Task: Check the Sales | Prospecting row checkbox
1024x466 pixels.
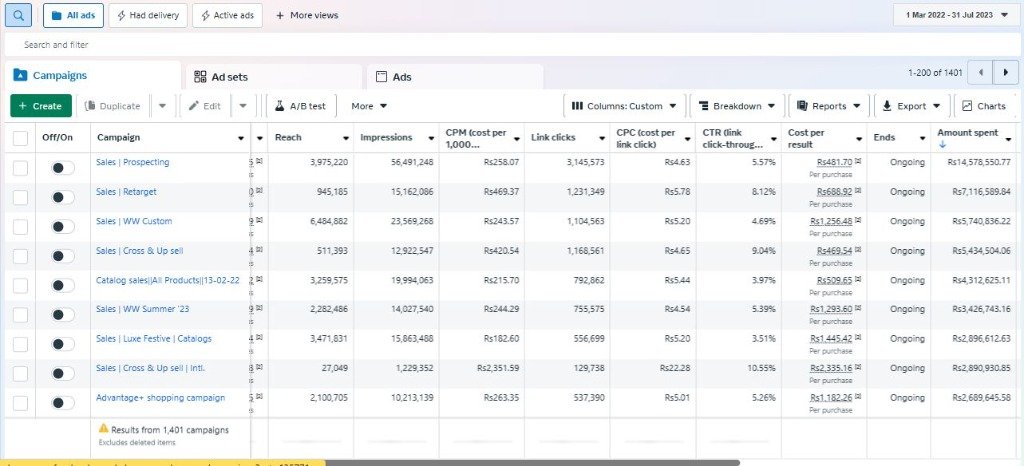Action: coord(20,168)
